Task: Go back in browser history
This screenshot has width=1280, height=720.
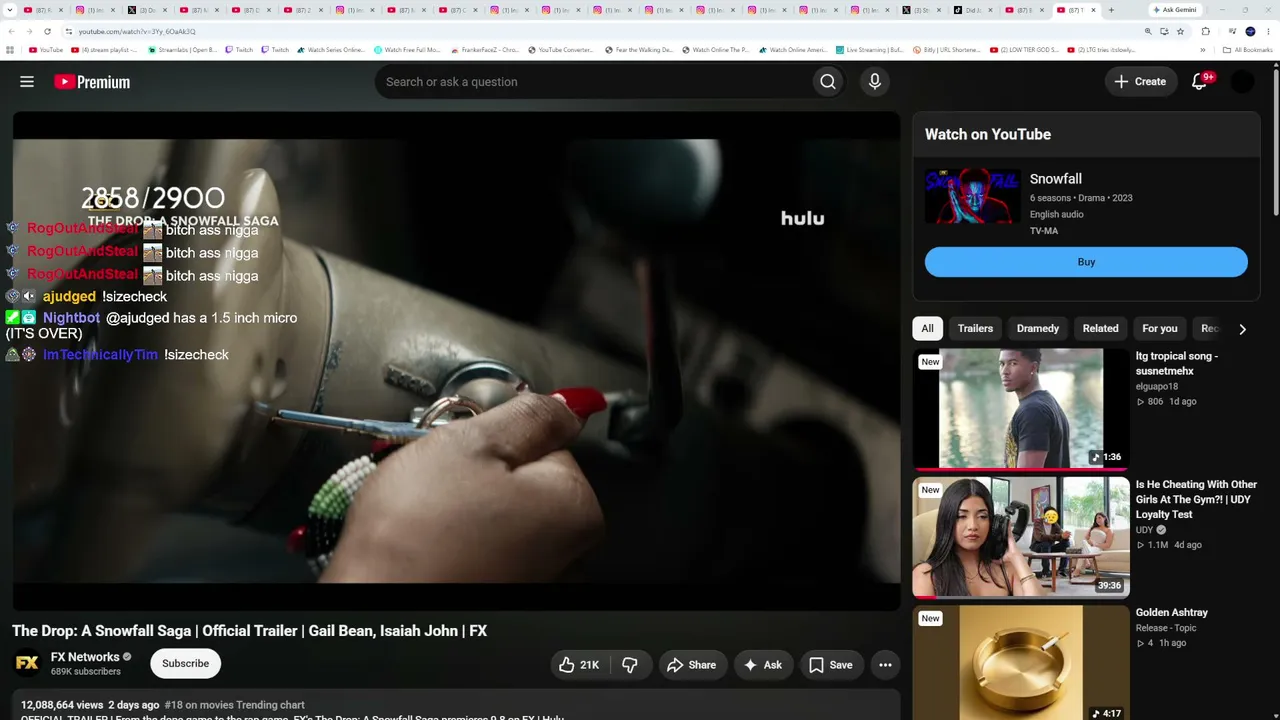Action: [12, 31]
